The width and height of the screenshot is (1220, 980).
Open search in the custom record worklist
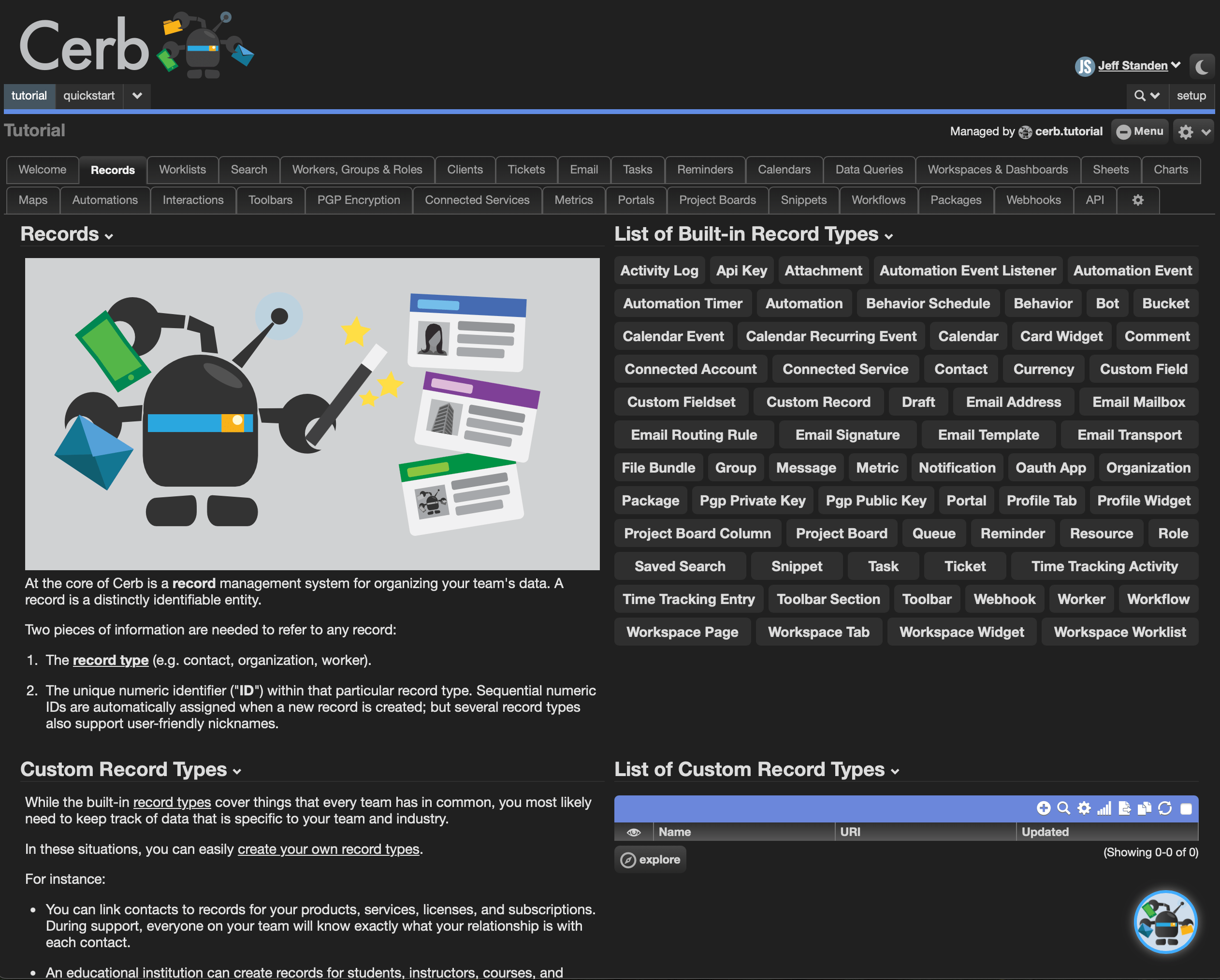1064,808
